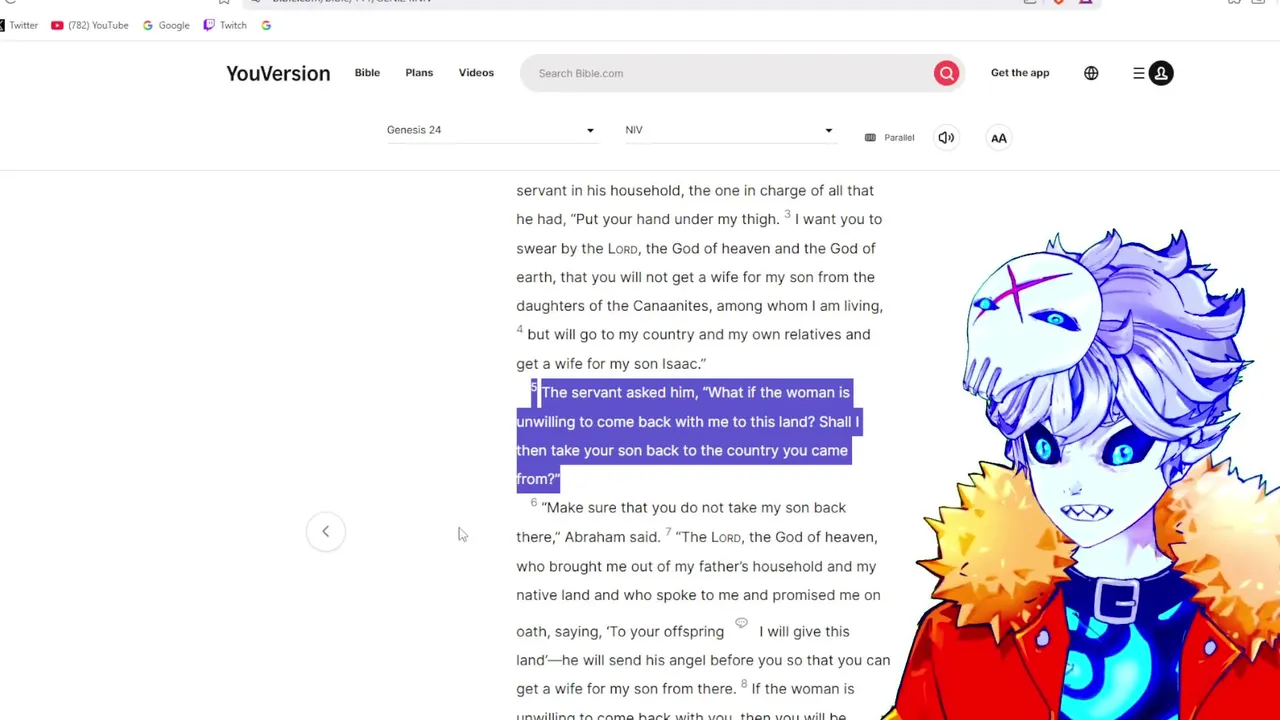Toggle Parallel reading mode
Viewport: 1280px width, 720px height.
tap(889, 138)
